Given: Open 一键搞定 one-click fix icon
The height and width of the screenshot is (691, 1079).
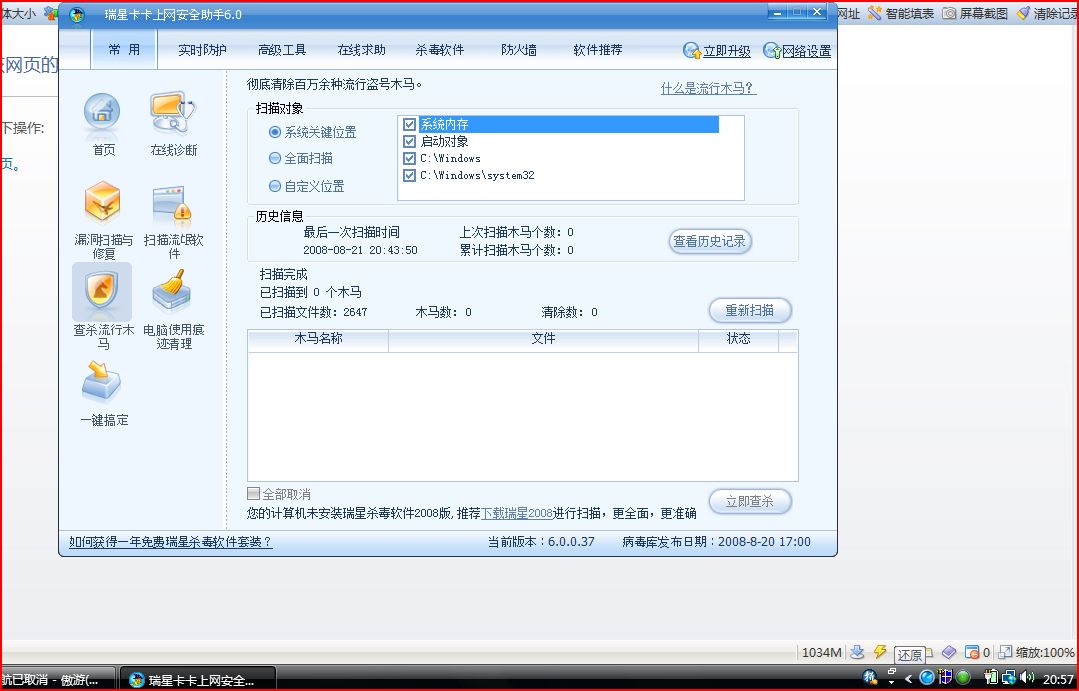Looking at the screenshot, I should [x=102, y=381].
